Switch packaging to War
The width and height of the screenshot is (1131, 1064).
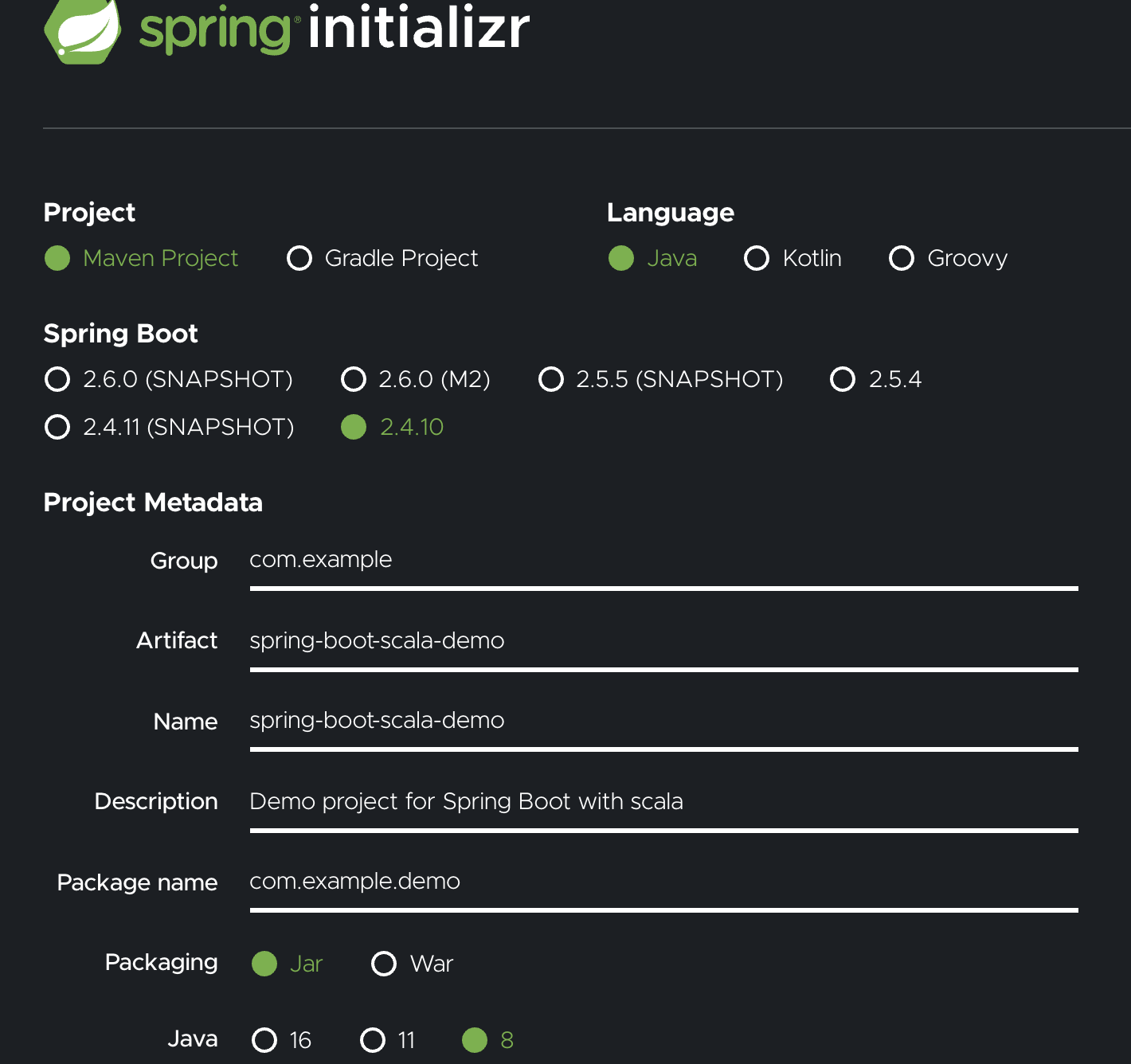tap(384, 964)
